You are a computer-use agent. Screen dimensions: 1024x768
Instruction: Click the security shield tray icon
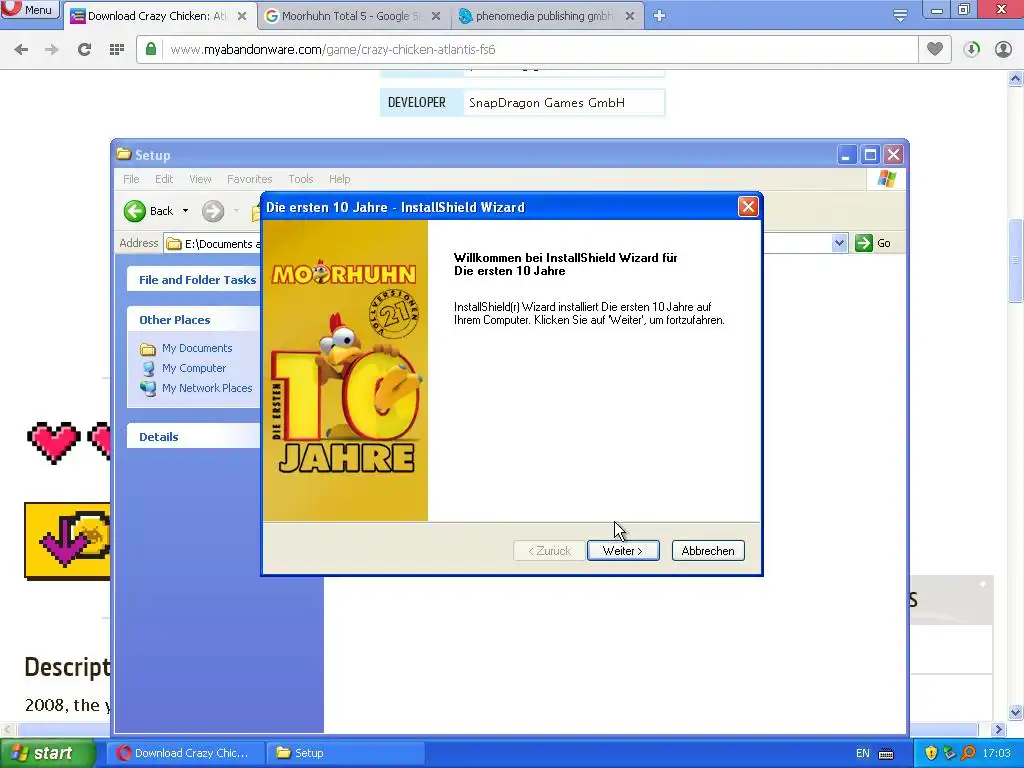[x=931, y=753]
